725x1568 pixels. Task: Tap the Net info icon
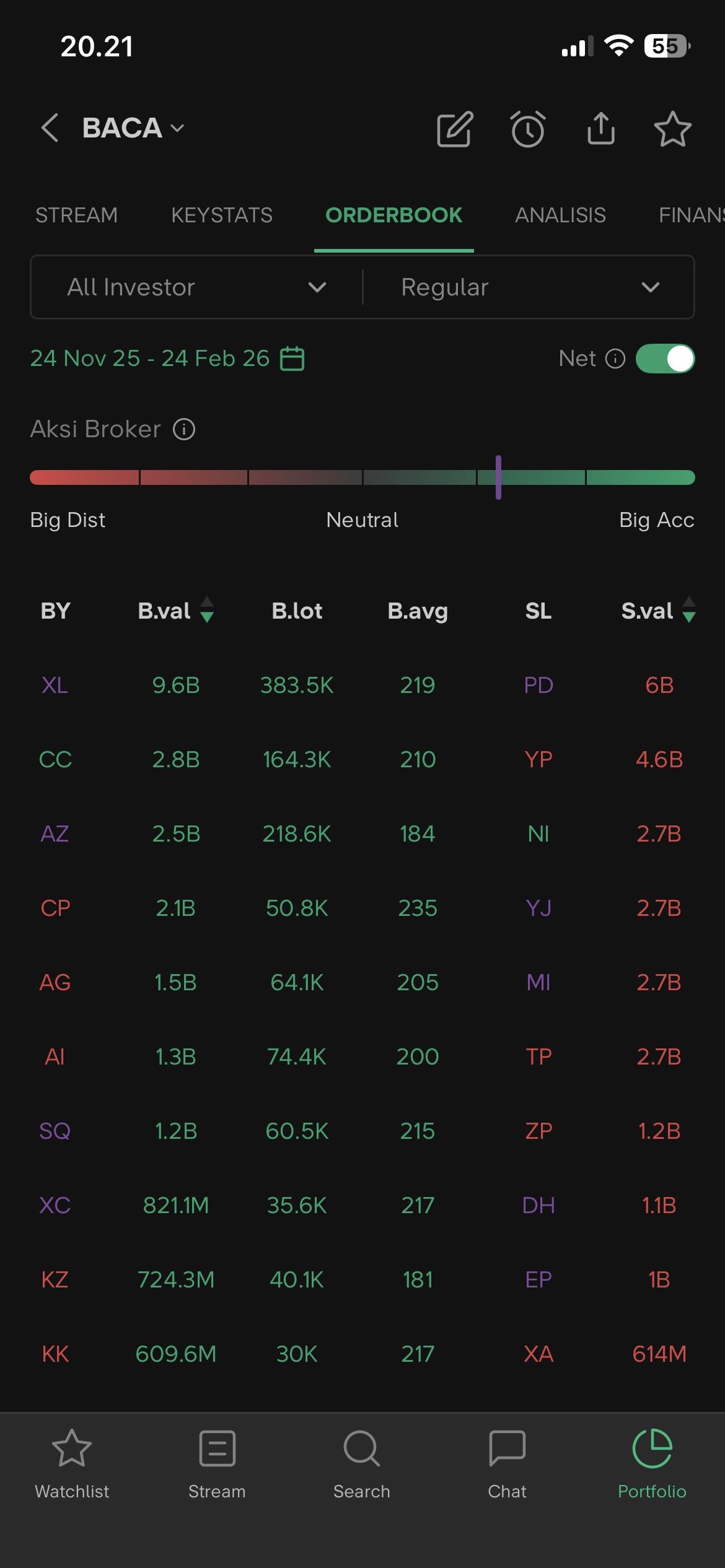click(615, 359)
